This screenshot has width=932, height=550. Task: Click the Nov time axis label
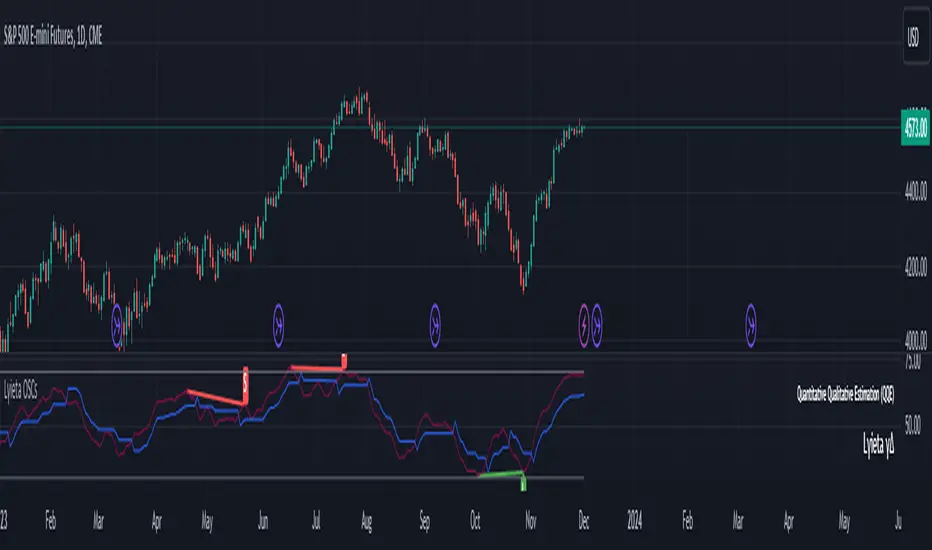click(531, 521)
